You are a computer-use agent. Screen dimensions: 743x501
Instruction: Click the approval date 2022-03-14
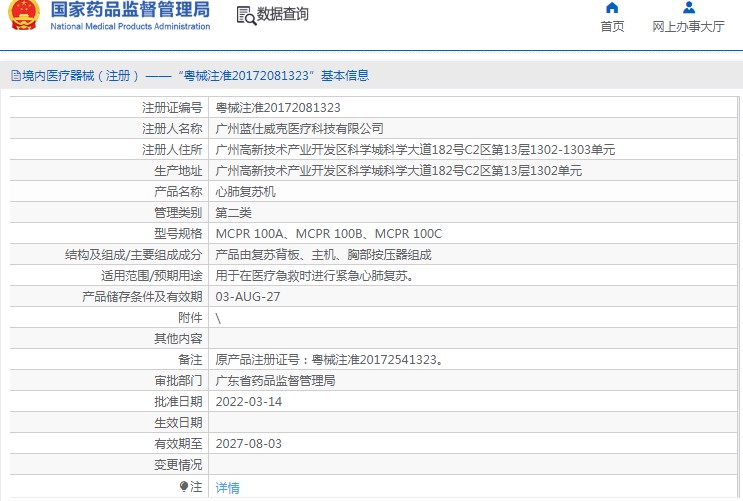[x=247, y=402]
